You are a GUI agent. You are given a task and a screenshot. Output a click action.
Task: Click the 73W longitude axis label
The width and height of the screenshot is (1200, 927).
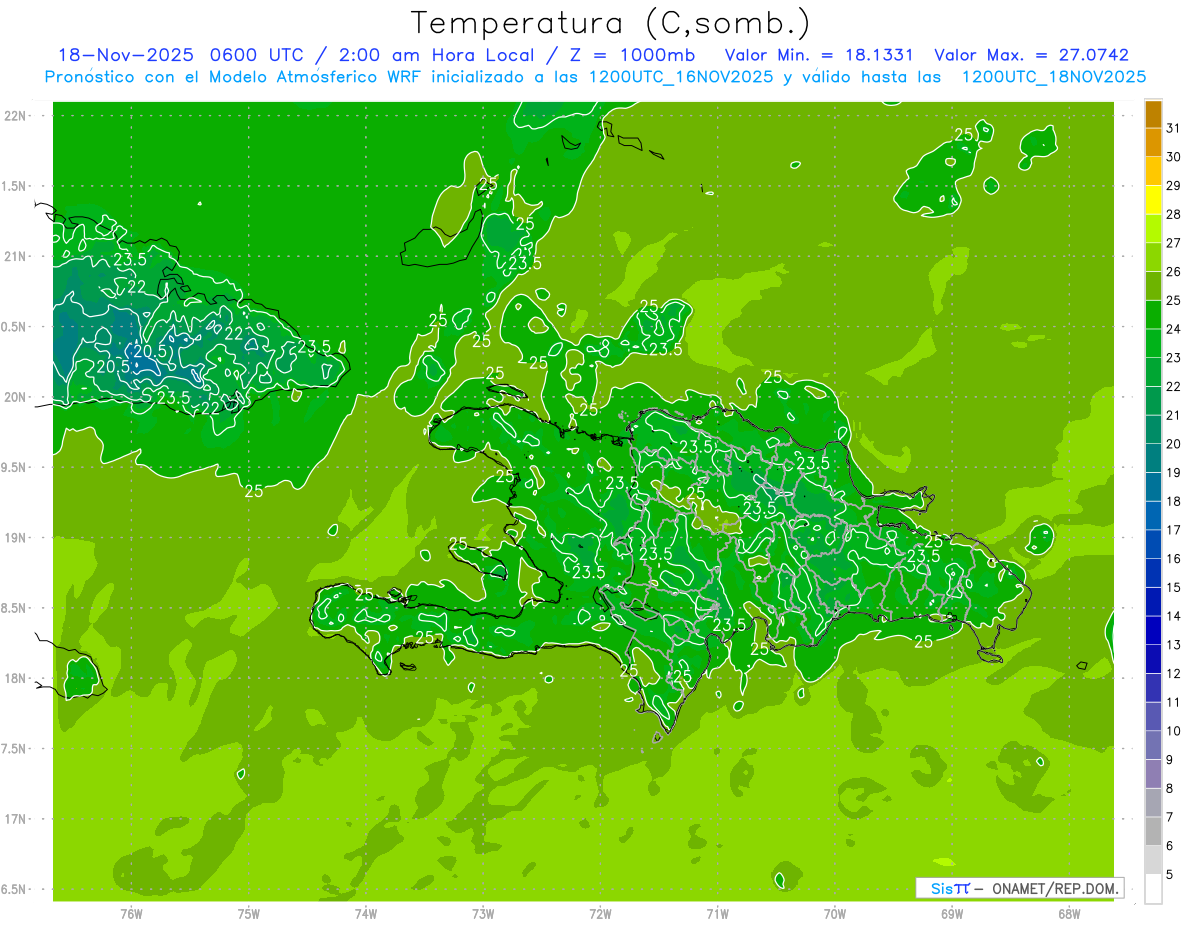pyautogui.click(x=483, y=913)
